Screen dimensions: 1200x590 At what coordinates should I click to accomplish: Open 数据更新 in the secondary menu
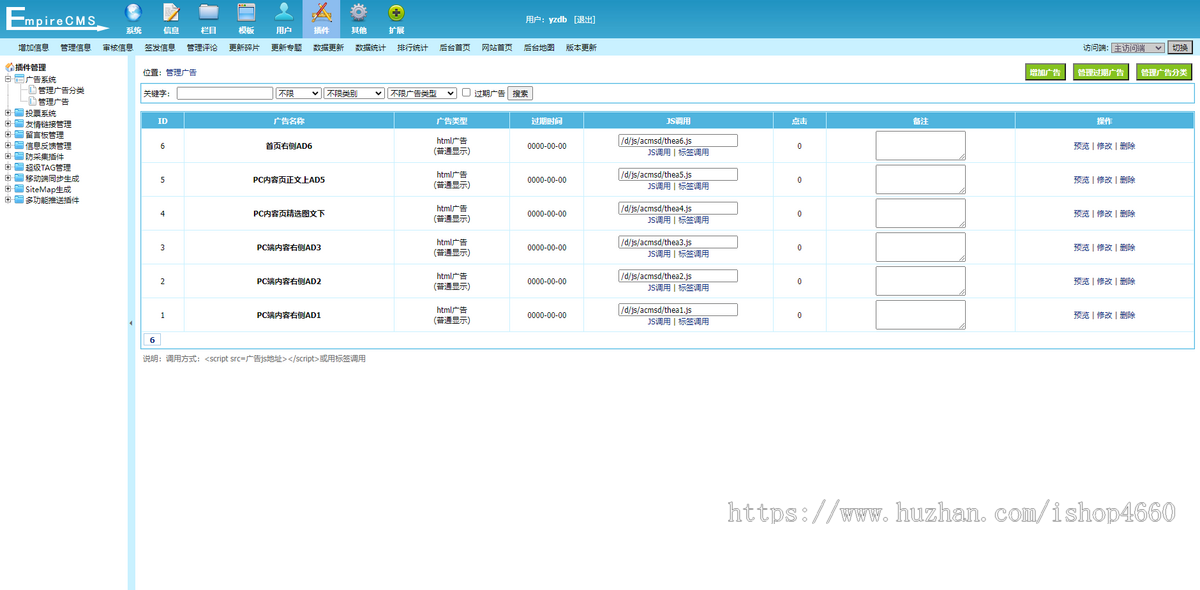click(x=328, y=47)
